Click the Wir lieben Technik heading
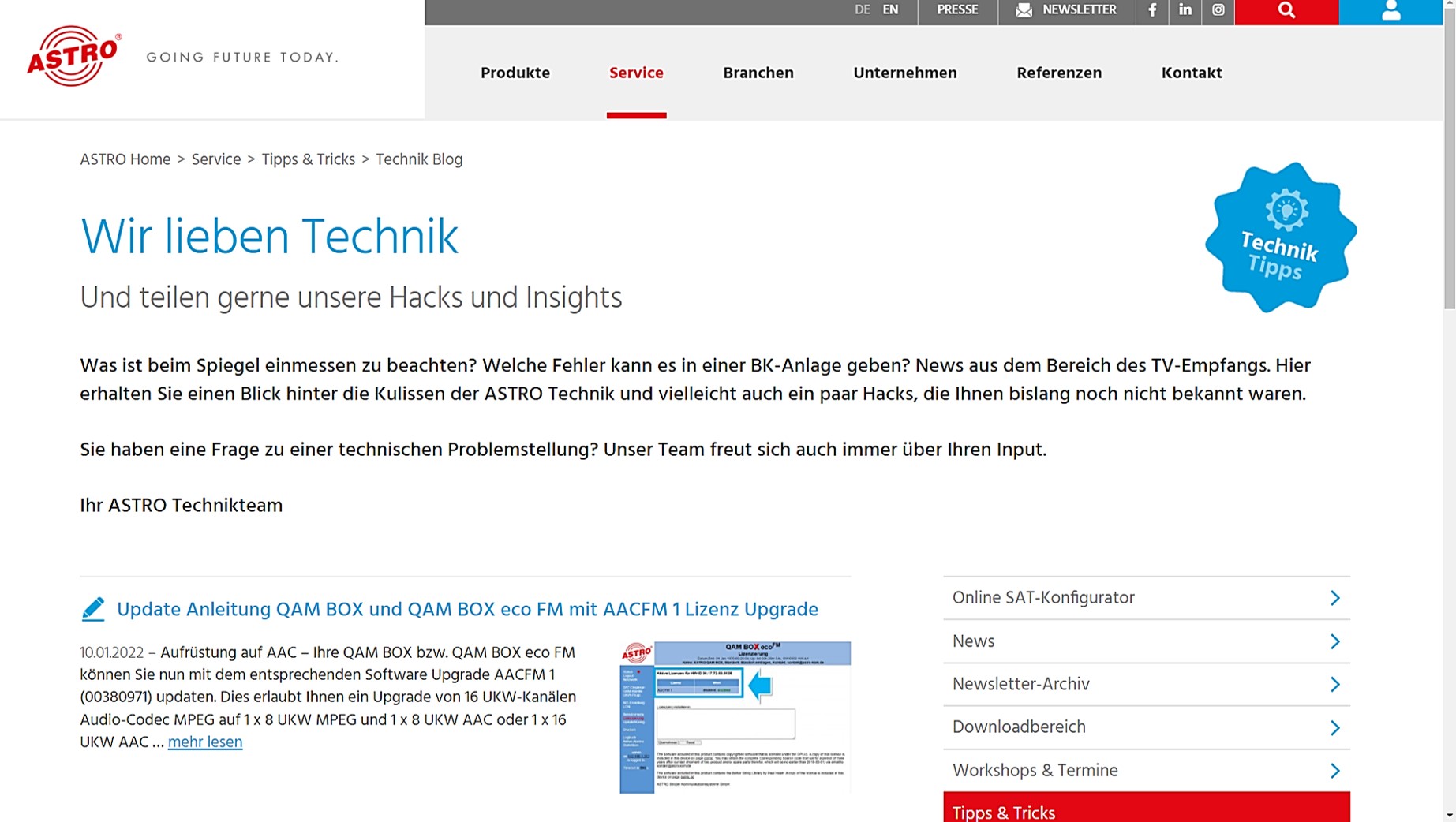 [269, 237]
